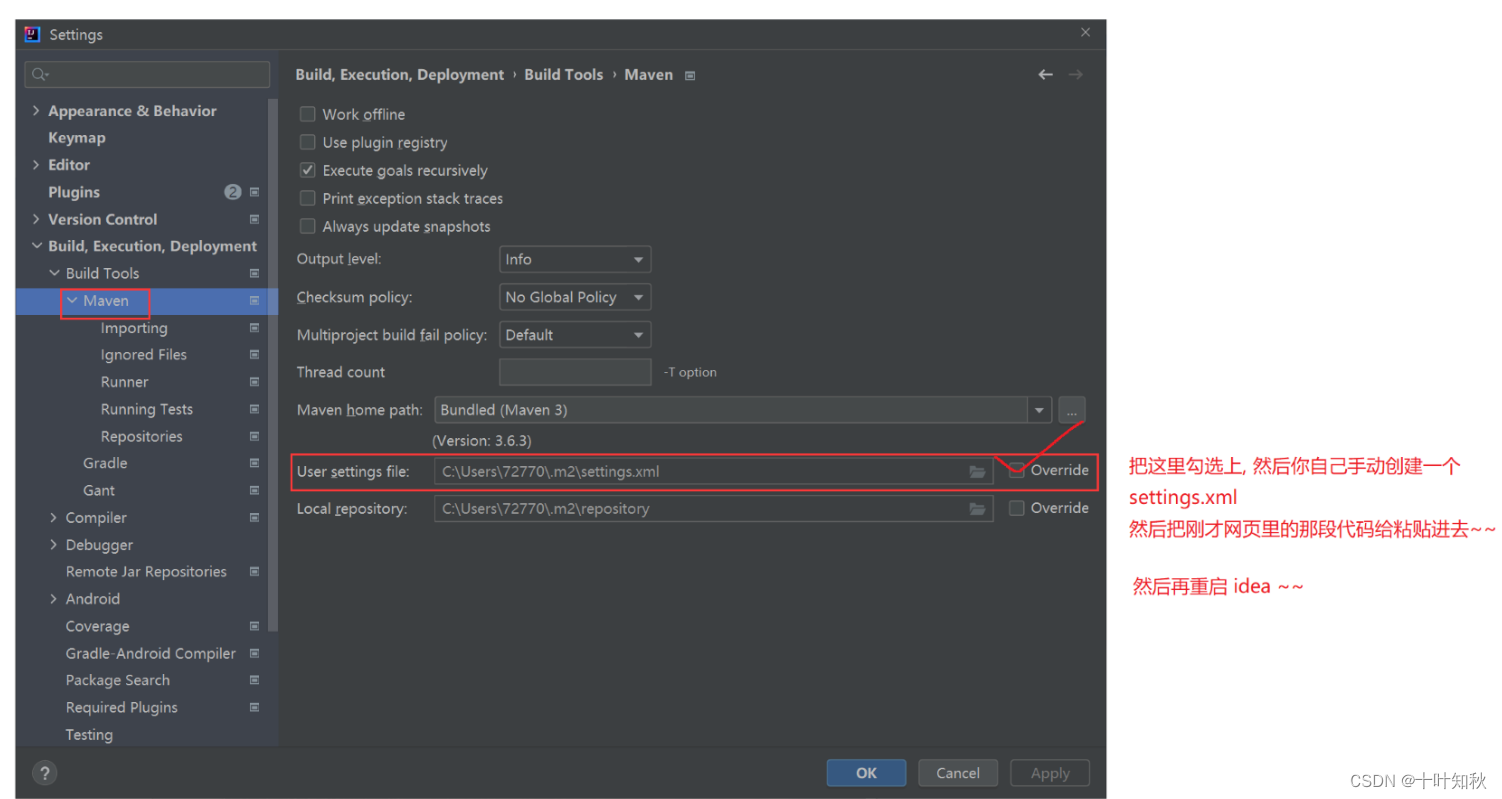Image resolution: width=1502 pixels, height=799 pixels.
Task: Click the project-level icon next to Plugins
Action: 255,192
